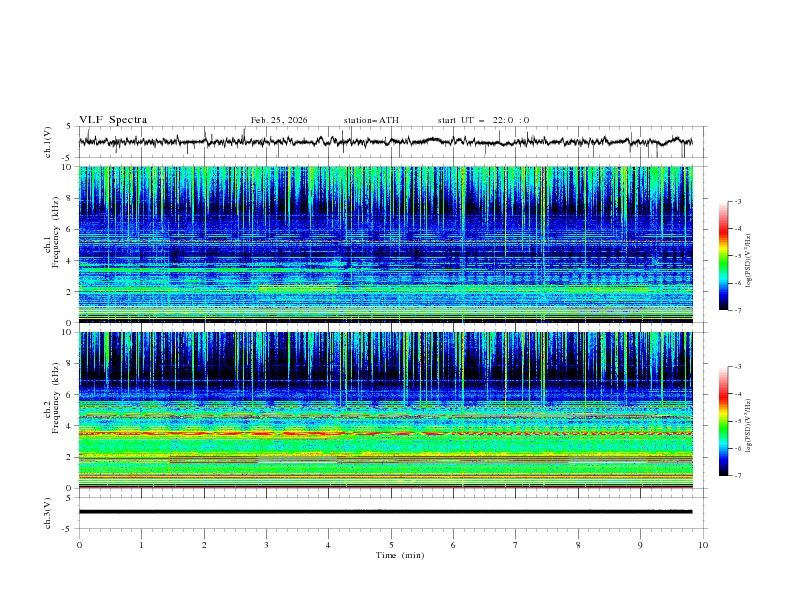
Task: Click the "8" kHz tick of ch.1 spectrogram
Action: (x=71, y=198)
